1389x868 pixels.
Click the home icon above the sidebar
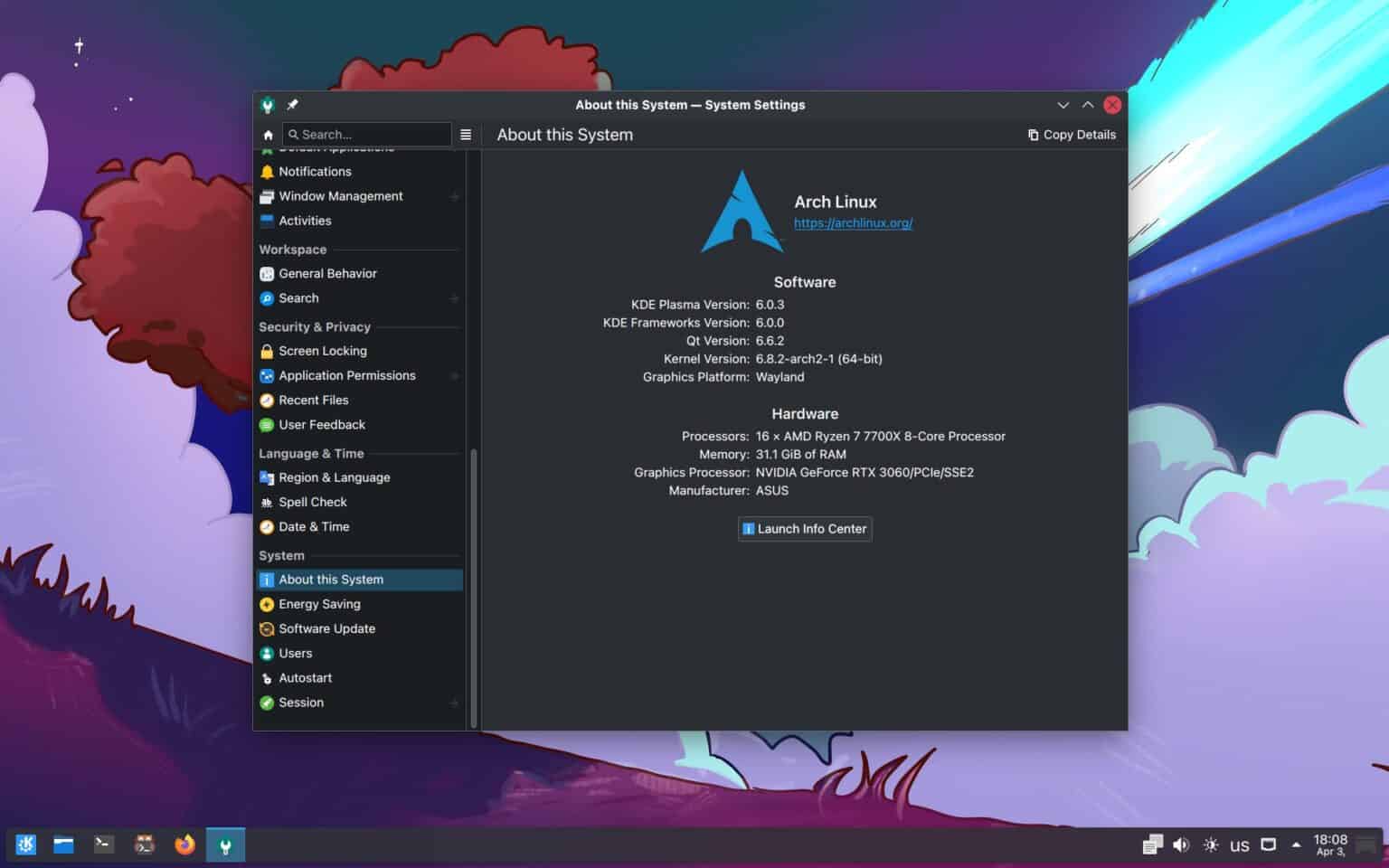268,134
